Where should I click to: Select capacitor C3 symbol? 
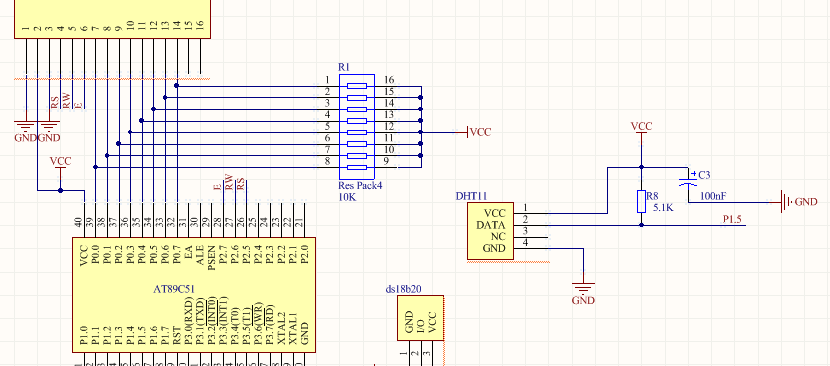tap(688, 179)
